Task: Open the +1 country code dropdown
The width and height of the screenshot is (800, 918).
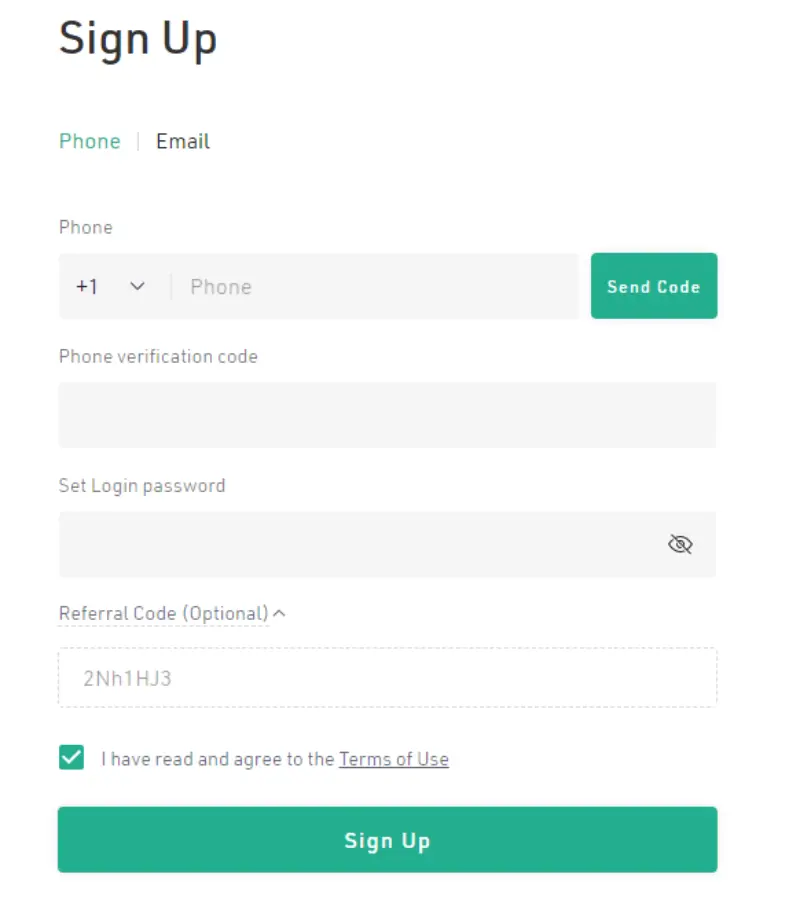Action: click(111, 286)
